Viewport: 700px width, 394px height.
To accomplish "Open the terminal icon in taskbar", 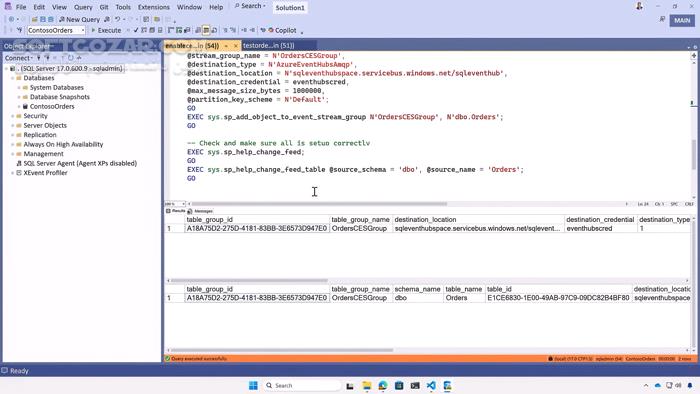I will click(415, 386).
